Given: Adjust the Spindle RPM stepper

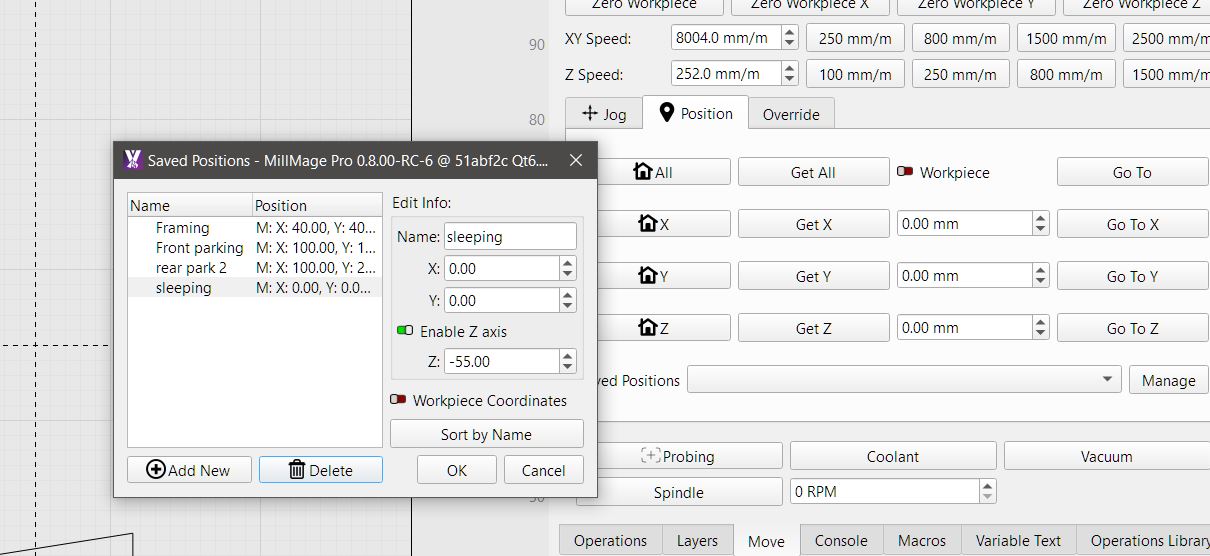Looking at the screenshot, I should click(988, 491).
